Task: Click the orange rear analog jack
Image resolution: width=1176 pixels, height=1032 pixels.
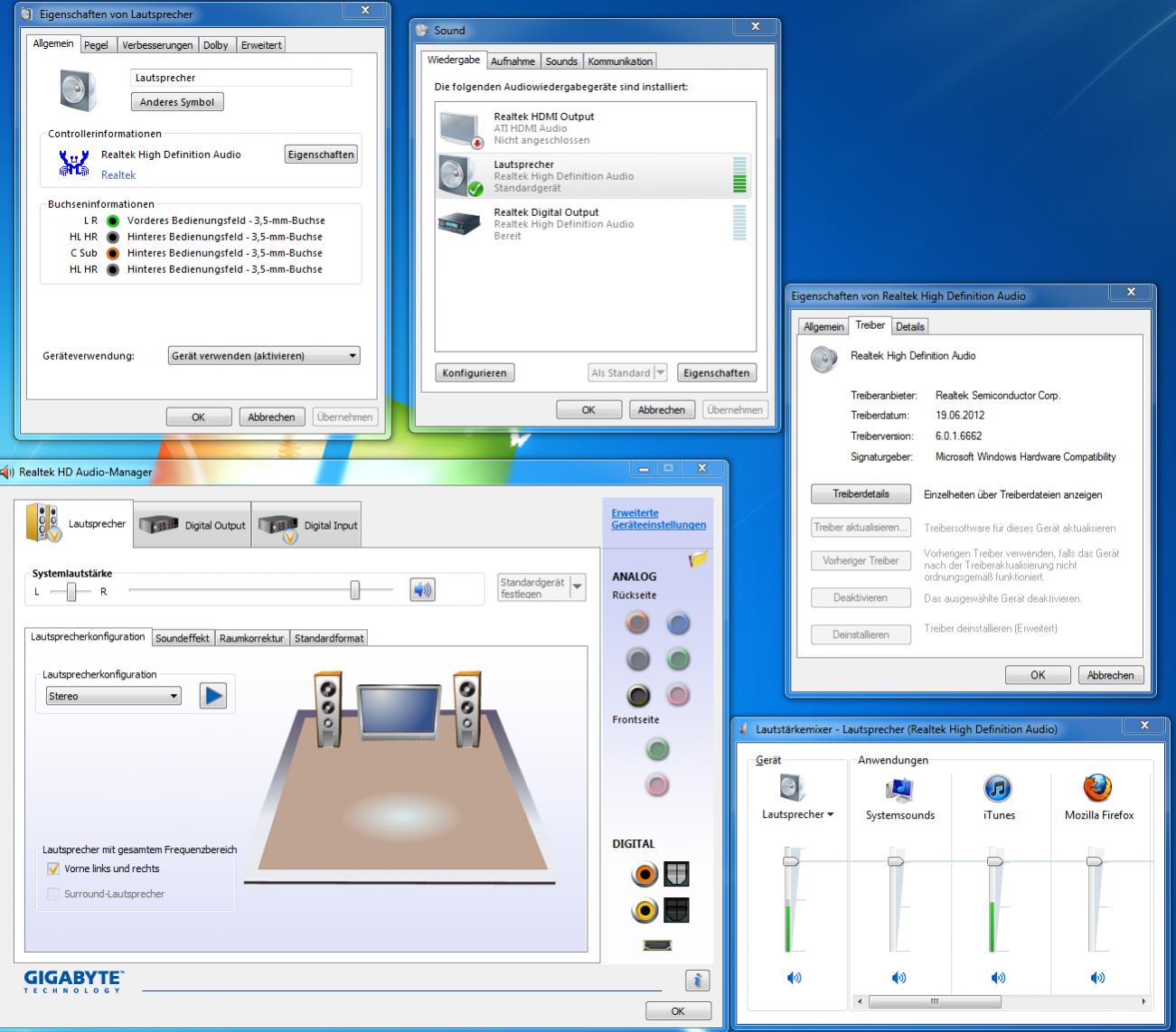Action: [638, 622]
